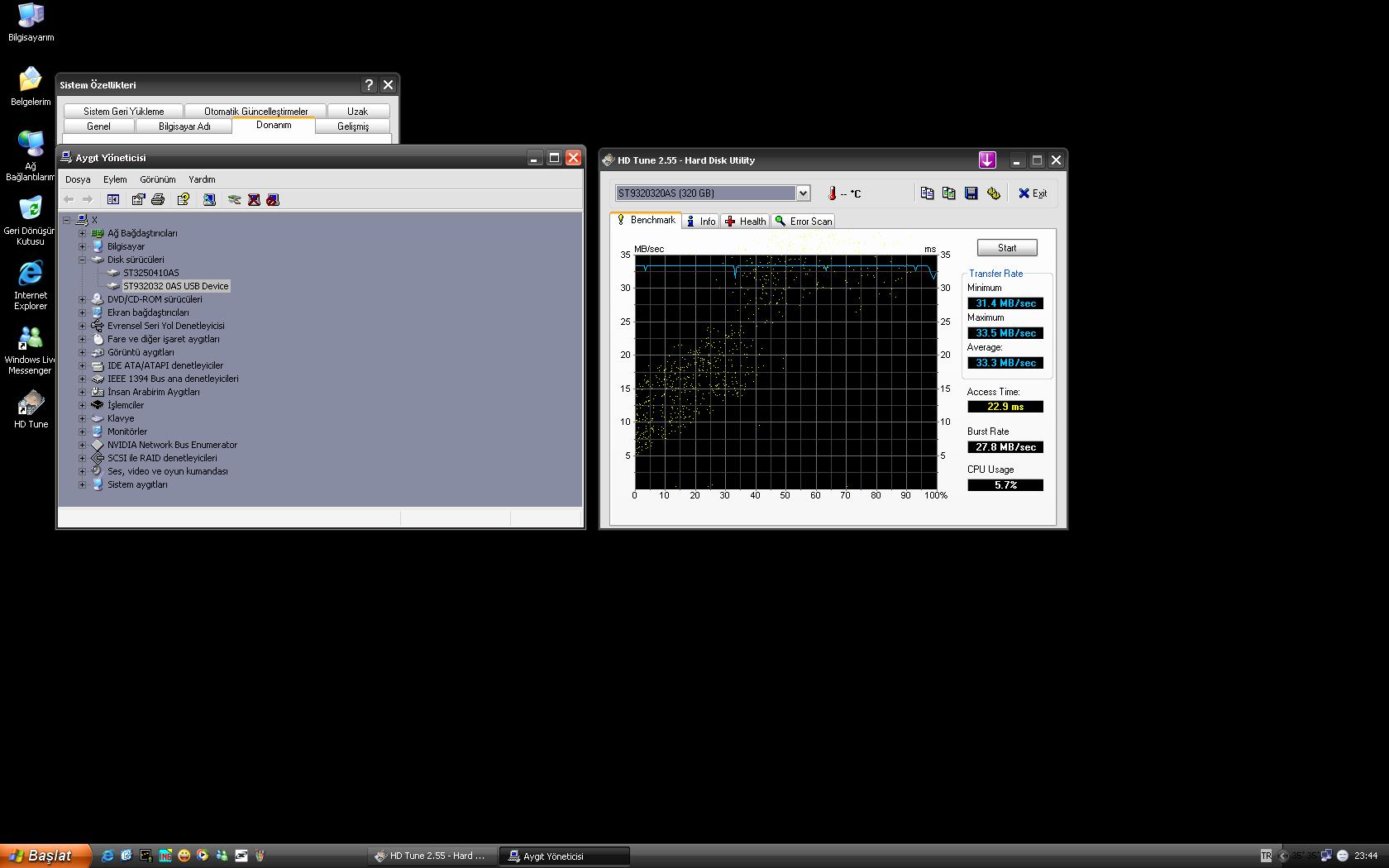The height and width of the screenshot is (868, 1389).
Task: Click the update driver toolbar icon
Action: pyautogui.click(x=235, y=199)
